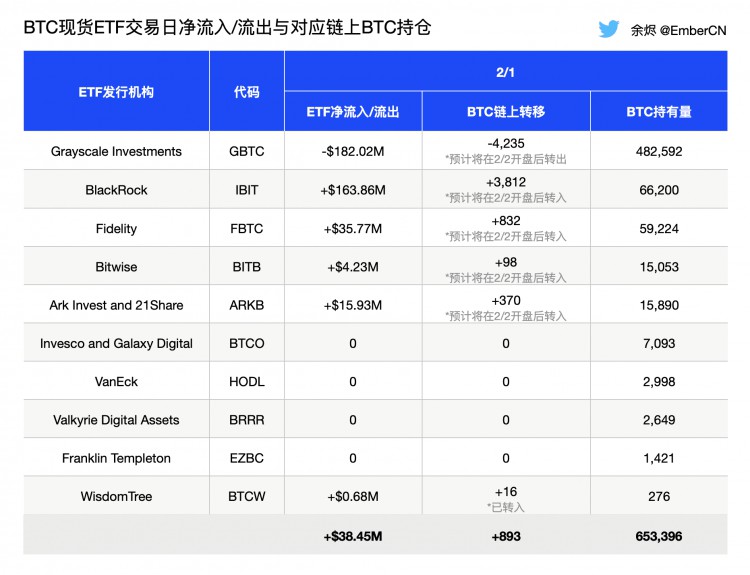Viewport: 750px width, 575px height.
Task: Click the +16 transfer value
Action: (506, 492)
